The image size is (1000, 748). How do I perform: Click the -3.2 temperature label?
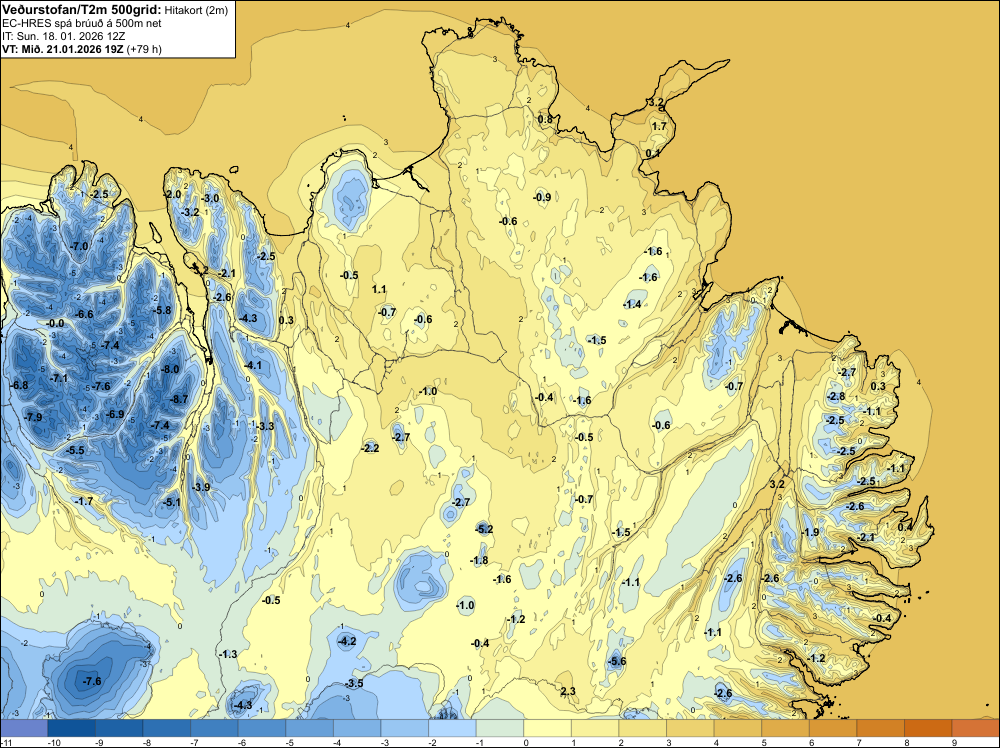(x=190, y=212)
